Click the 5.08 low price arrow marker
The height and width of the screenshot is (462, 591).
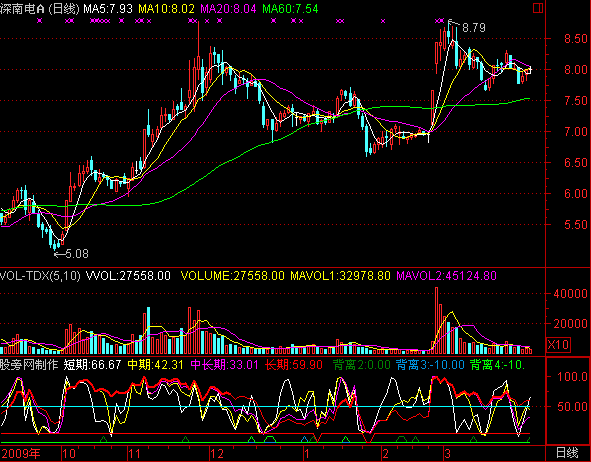[72, 254]
